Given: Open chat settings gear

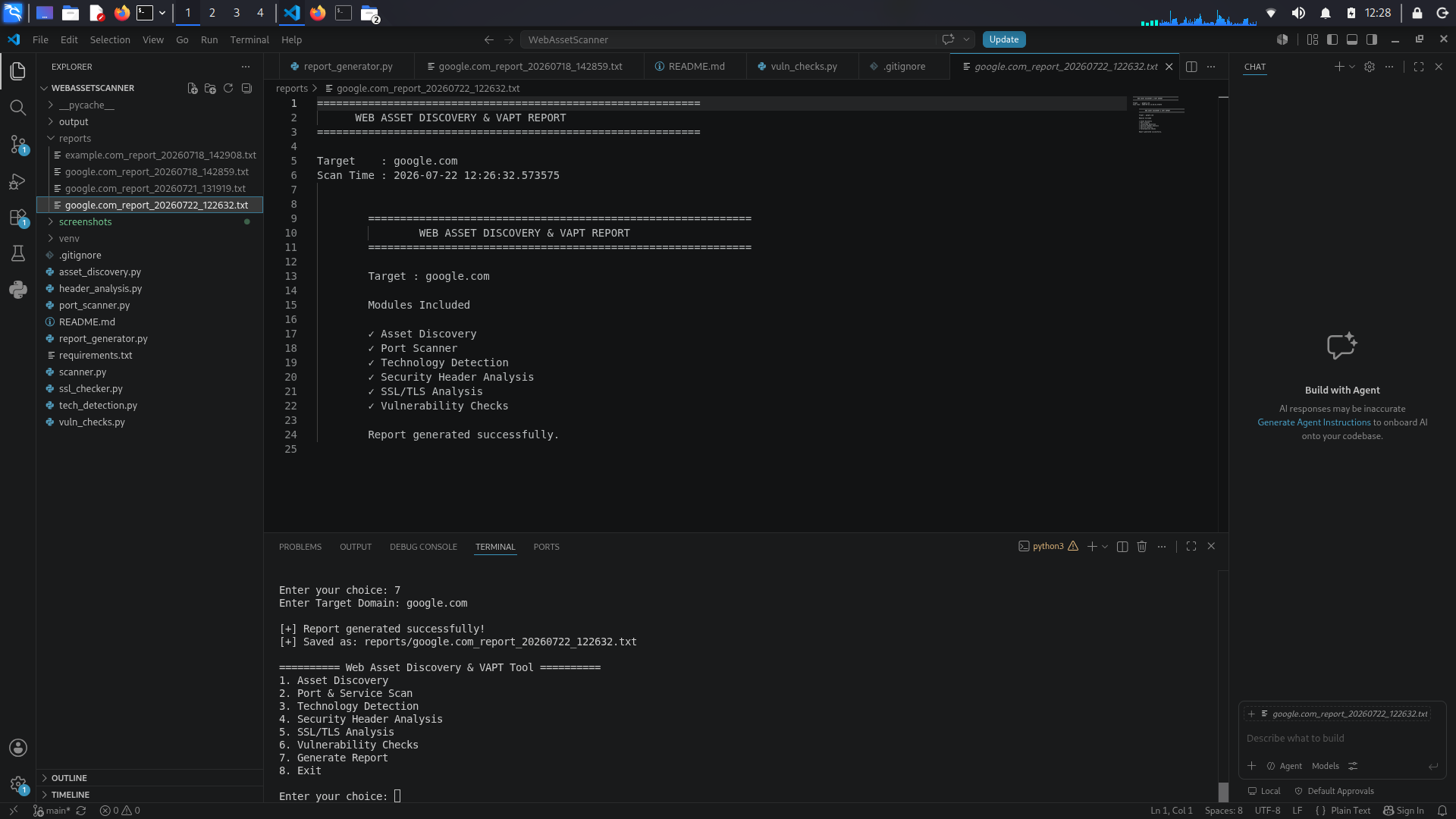Looking at the screenshot, I should pos(1370,67).
